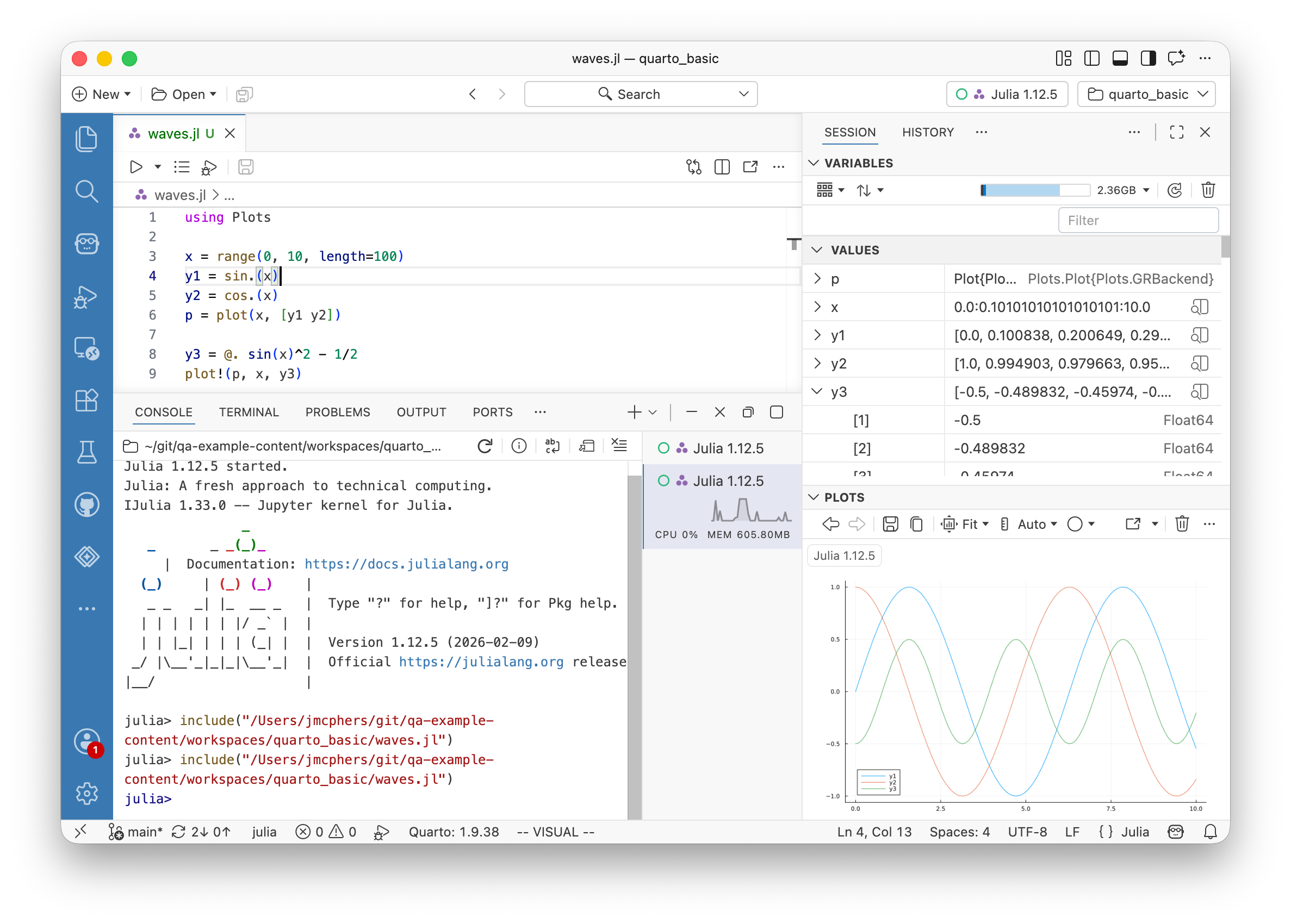The image size is (1291, 924).
Task: Open the Search view in the activity bar
Action: [x=86, y=192]
